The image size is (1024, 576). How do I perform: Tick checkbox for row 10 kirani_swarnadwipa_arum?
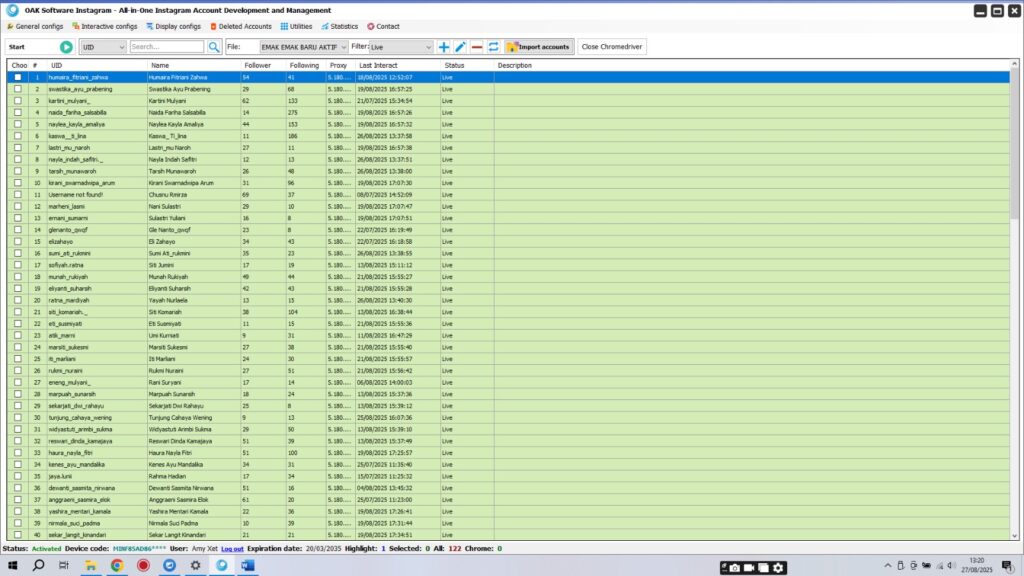pos(18,183)
